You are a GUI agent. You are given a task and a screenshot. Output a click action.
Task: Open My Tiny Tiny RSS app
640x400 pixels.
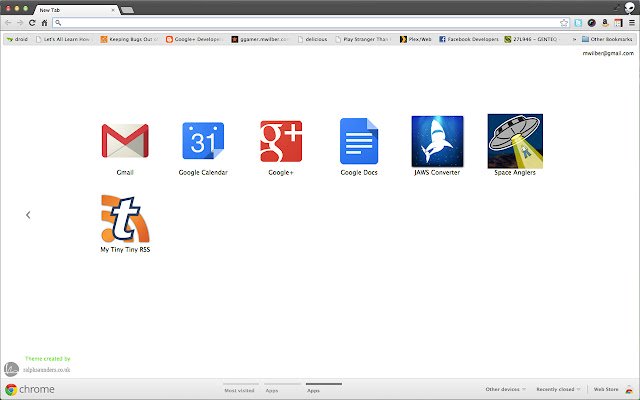click(125, 219)
